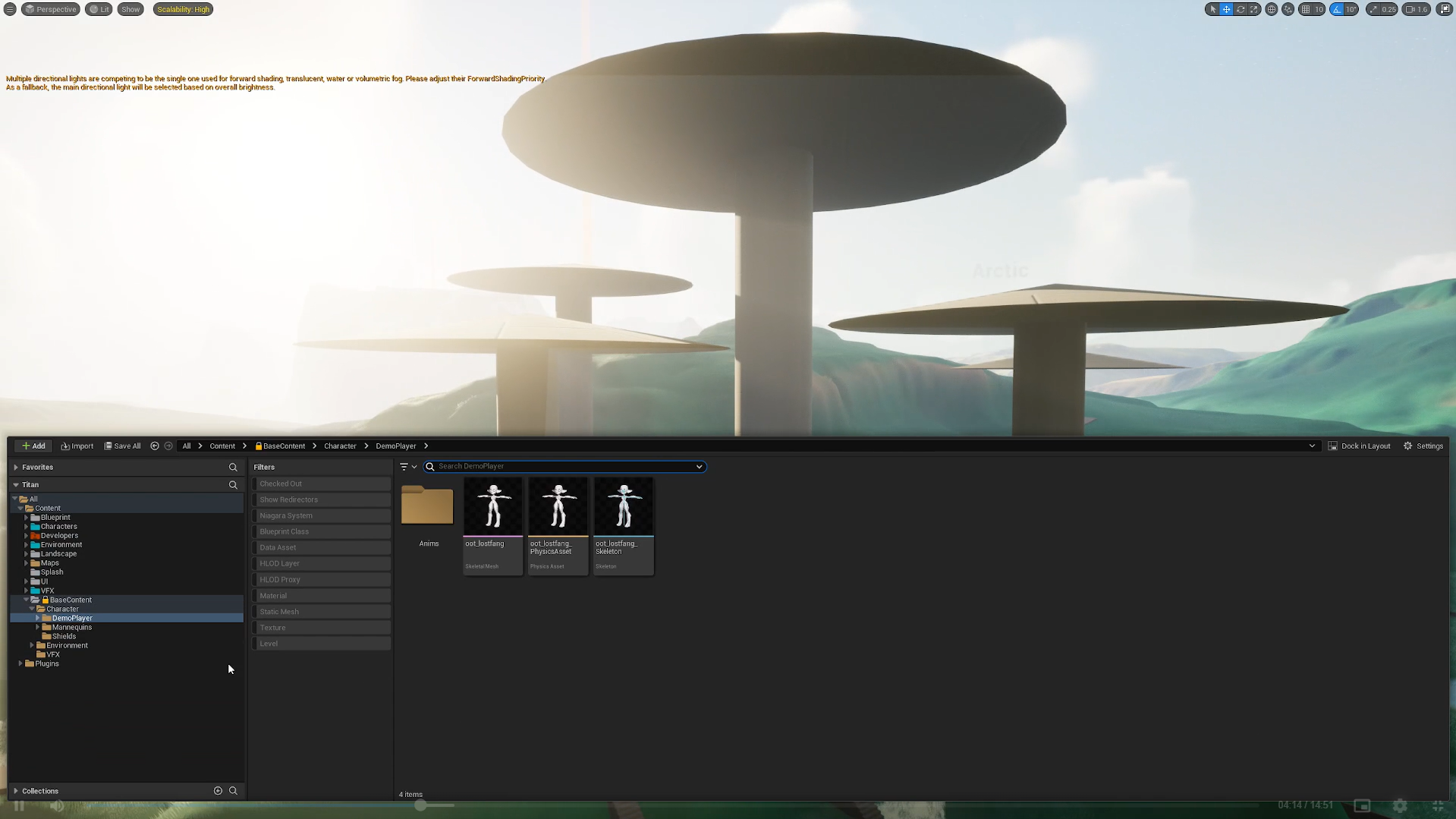Select the scale transform tool
This screenshot has width=1456, height=819.
pos(1253,10)
